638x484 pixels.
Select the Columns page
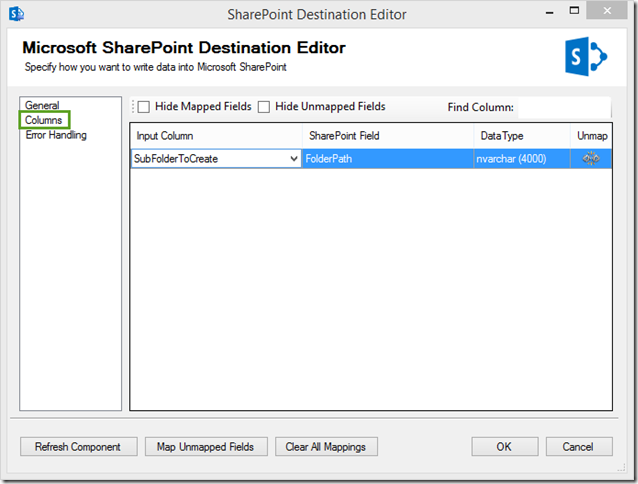click(x=44, y=120)
